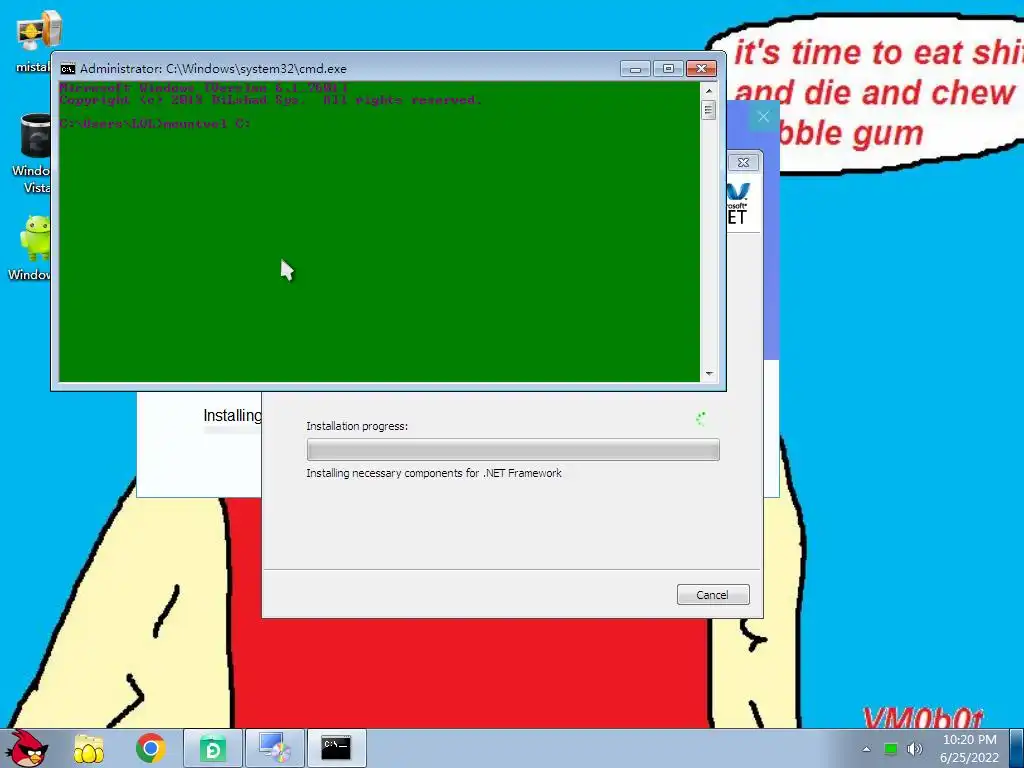This screenshot has height=768, width=1024.
Task: Click the cmd prompt command line
Action: pos(155,123)
